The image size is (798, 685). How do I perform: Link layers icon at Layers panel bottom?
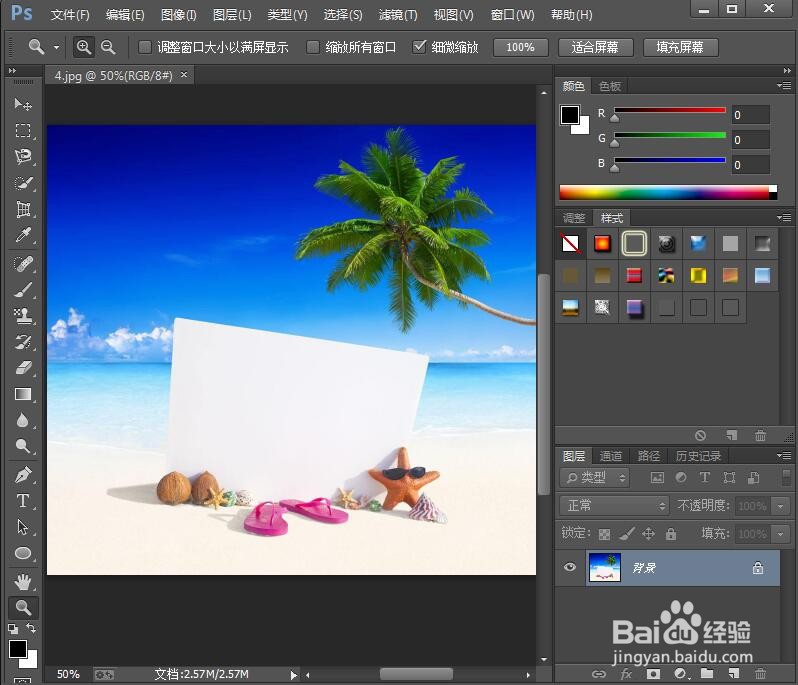(x=599, y=674)
